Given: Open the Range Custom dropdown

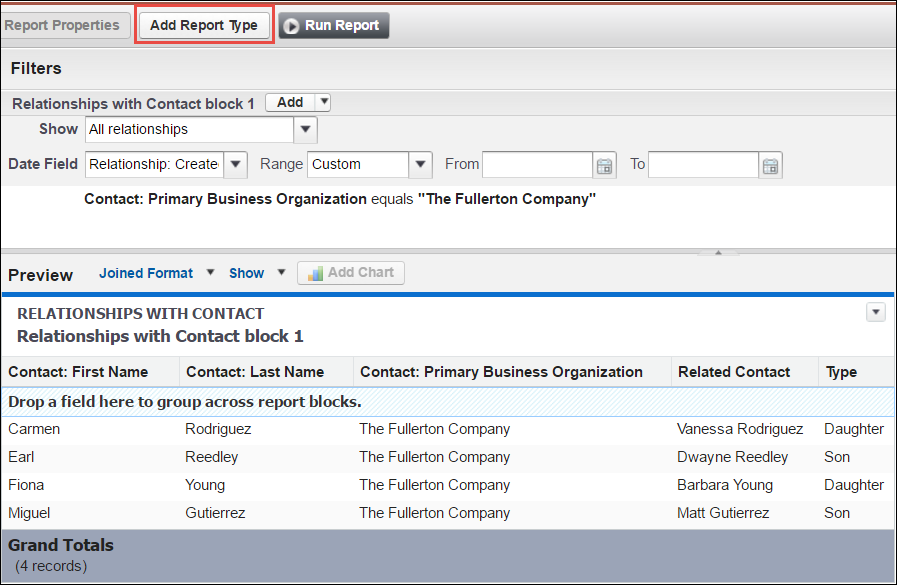Looking at the screenshot, I should [x=420, y=165].
